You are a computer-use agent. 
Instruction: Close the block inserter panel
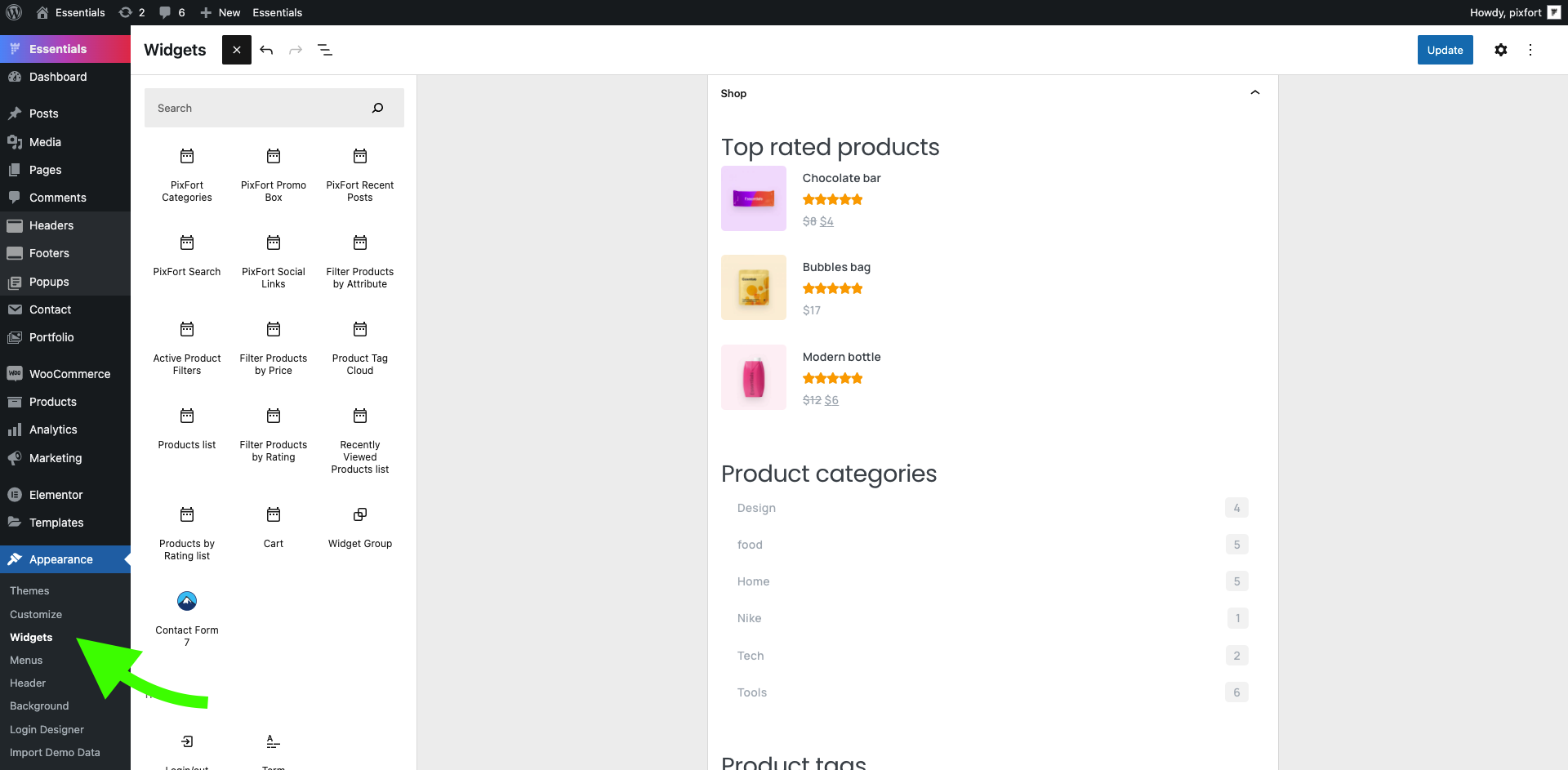tap(237, 50)
